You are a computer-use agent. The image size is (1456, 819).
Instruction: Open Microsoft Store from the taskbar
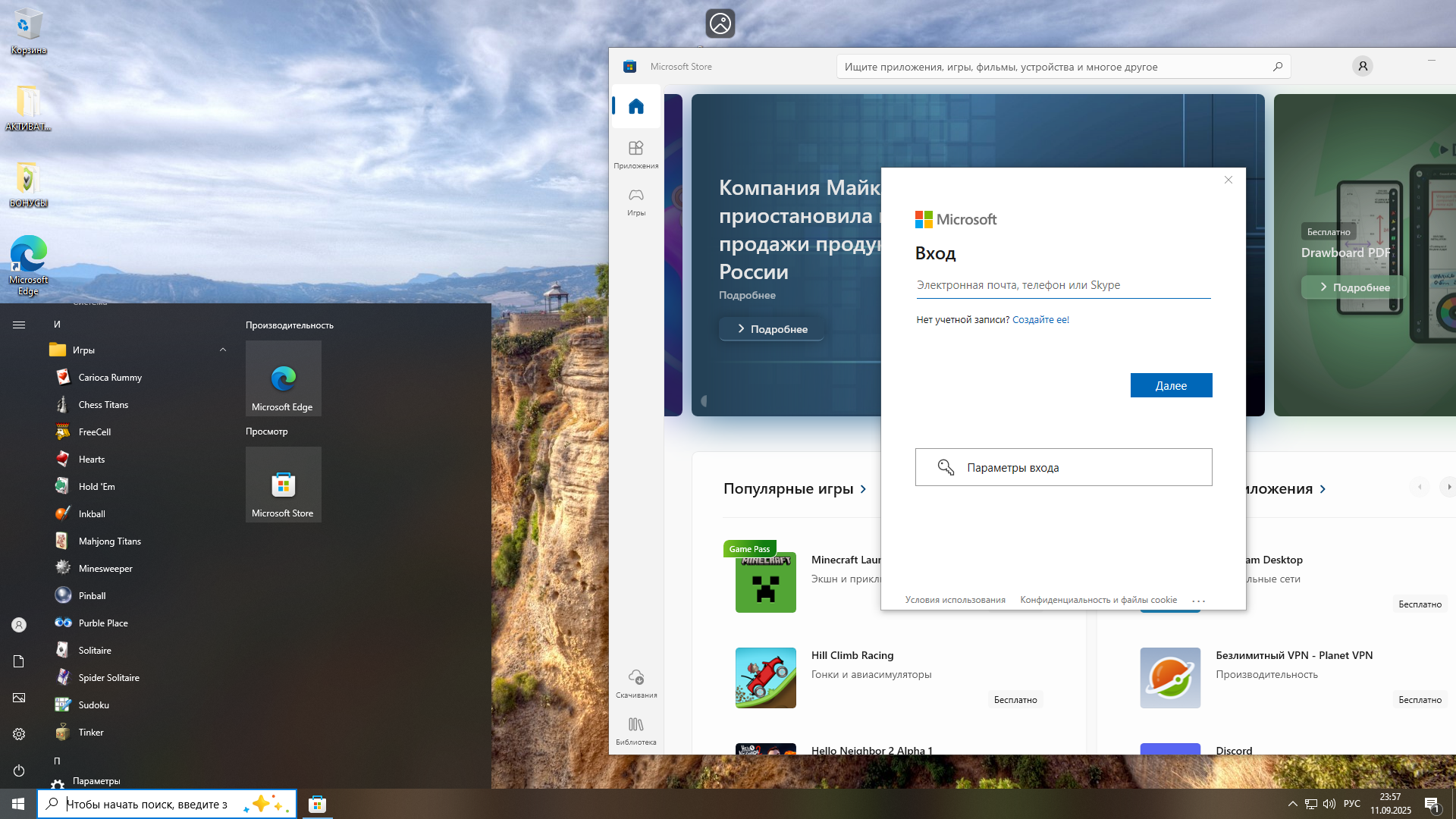(x=317, y=804)
